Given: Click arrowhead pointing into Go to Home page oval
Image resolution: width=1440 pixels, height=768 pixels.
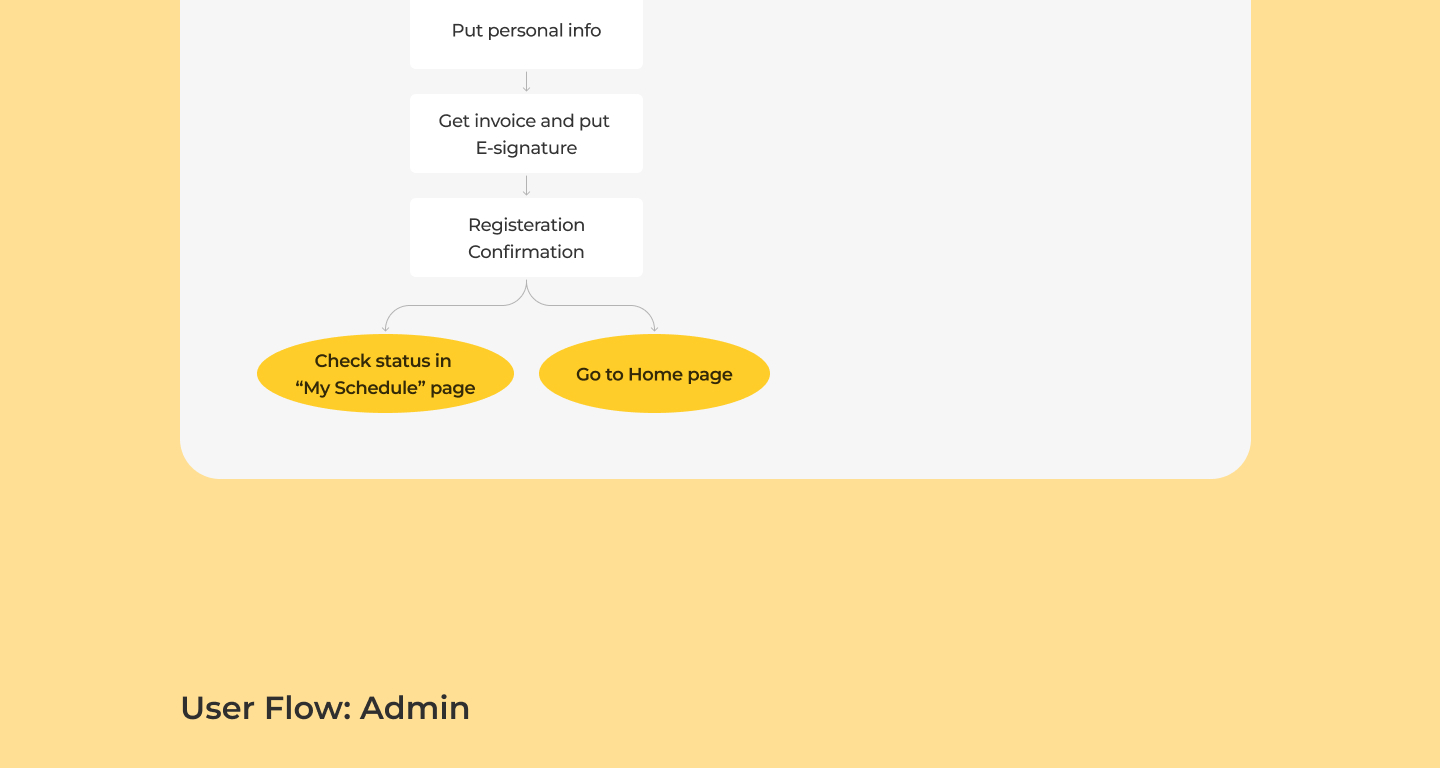Looking at the screenshot, I should coord(654,328).
